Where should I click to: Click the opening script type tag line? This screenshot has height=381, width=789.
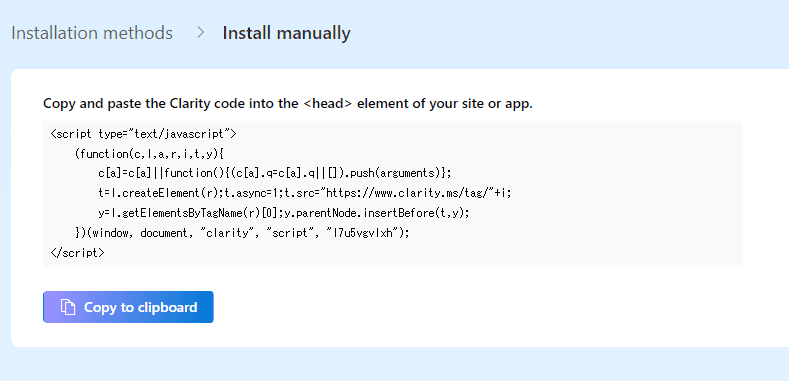pyautogui.click(x=143, y=134)
